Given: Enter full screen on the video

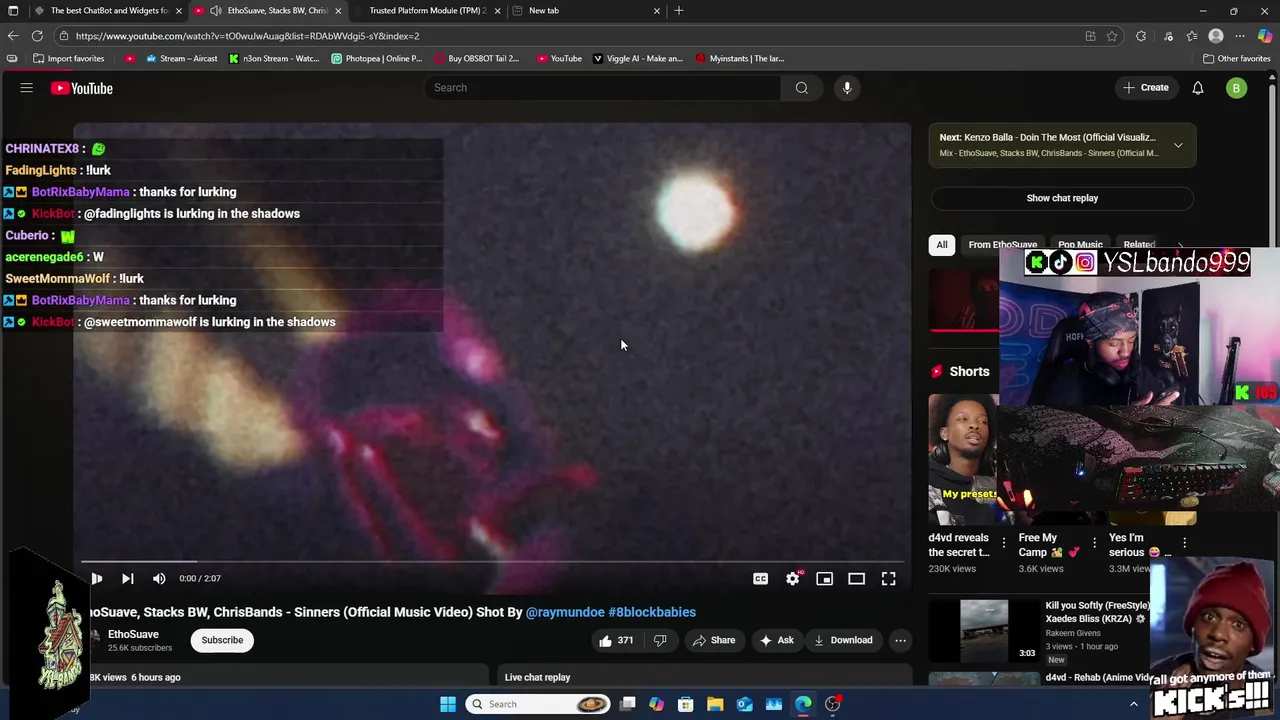Looking at the screenshot, I should point(888,578).
